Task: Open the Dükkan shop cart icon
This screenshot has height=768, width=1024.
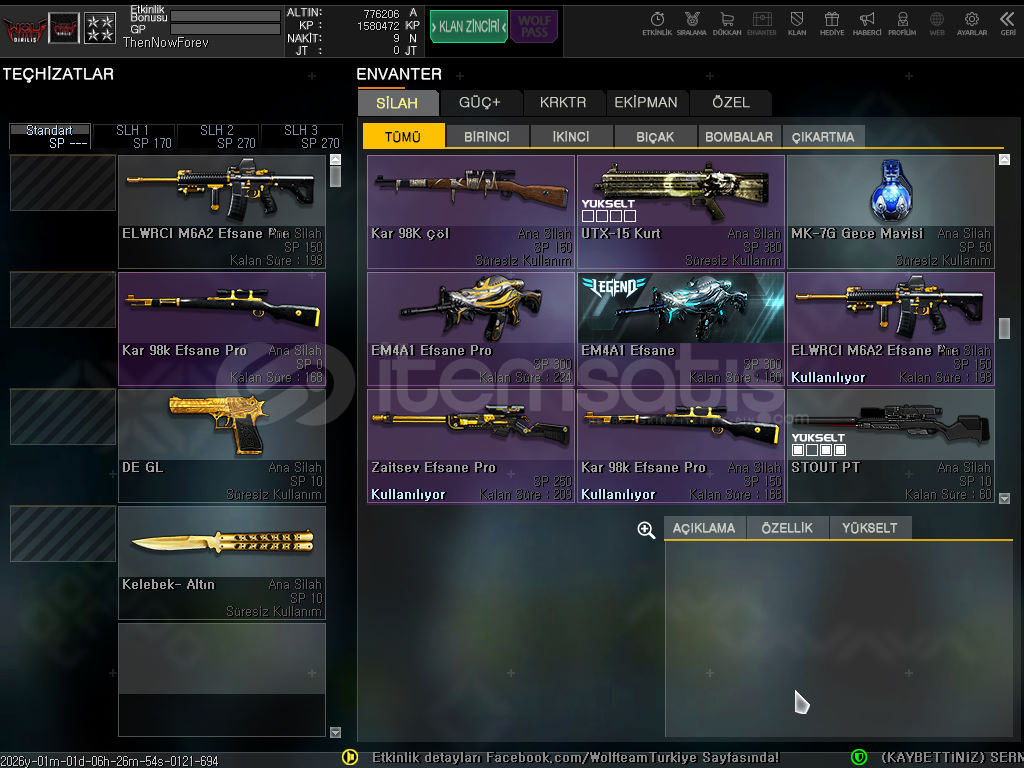Action: (x=727, y=24)
